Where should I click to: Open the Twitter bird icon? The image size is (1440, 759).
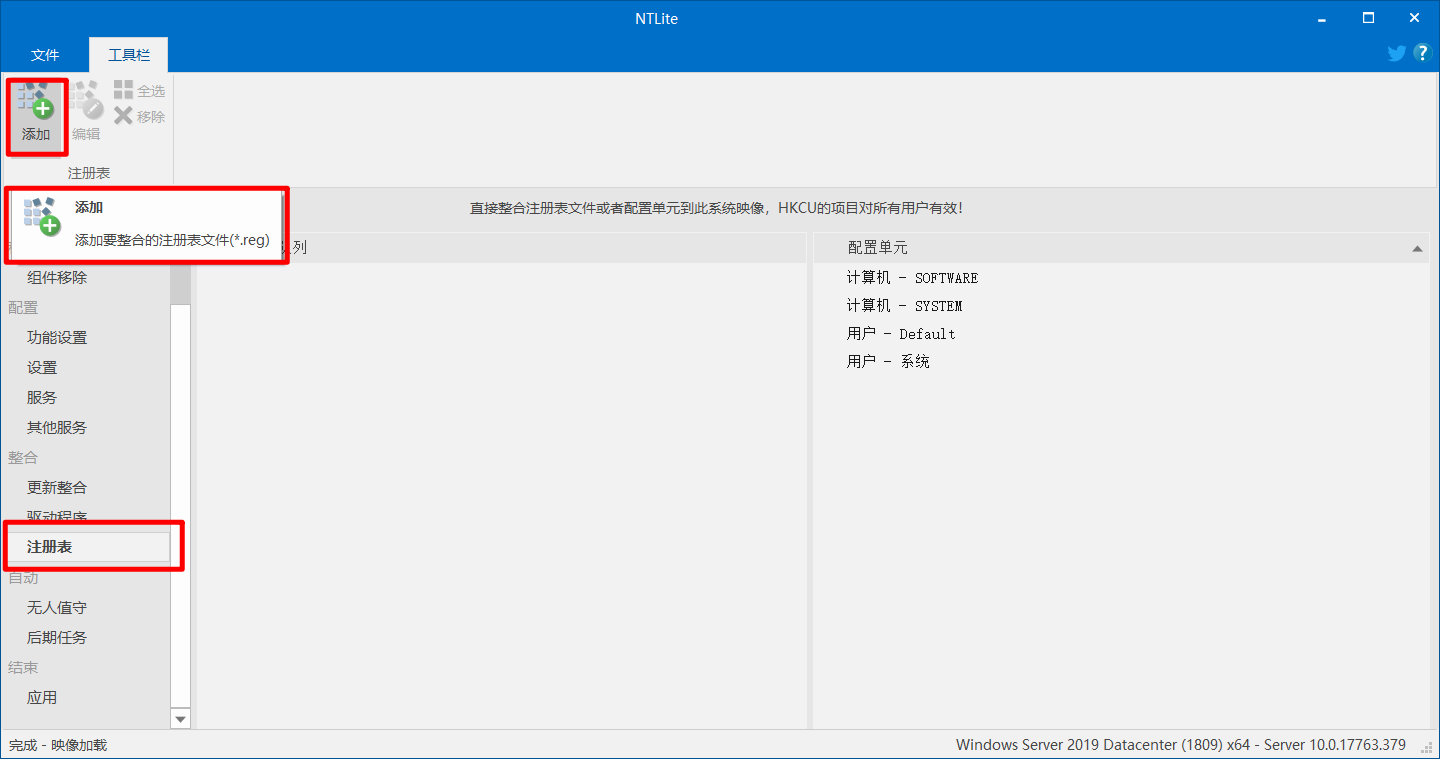click(1396, 53)
